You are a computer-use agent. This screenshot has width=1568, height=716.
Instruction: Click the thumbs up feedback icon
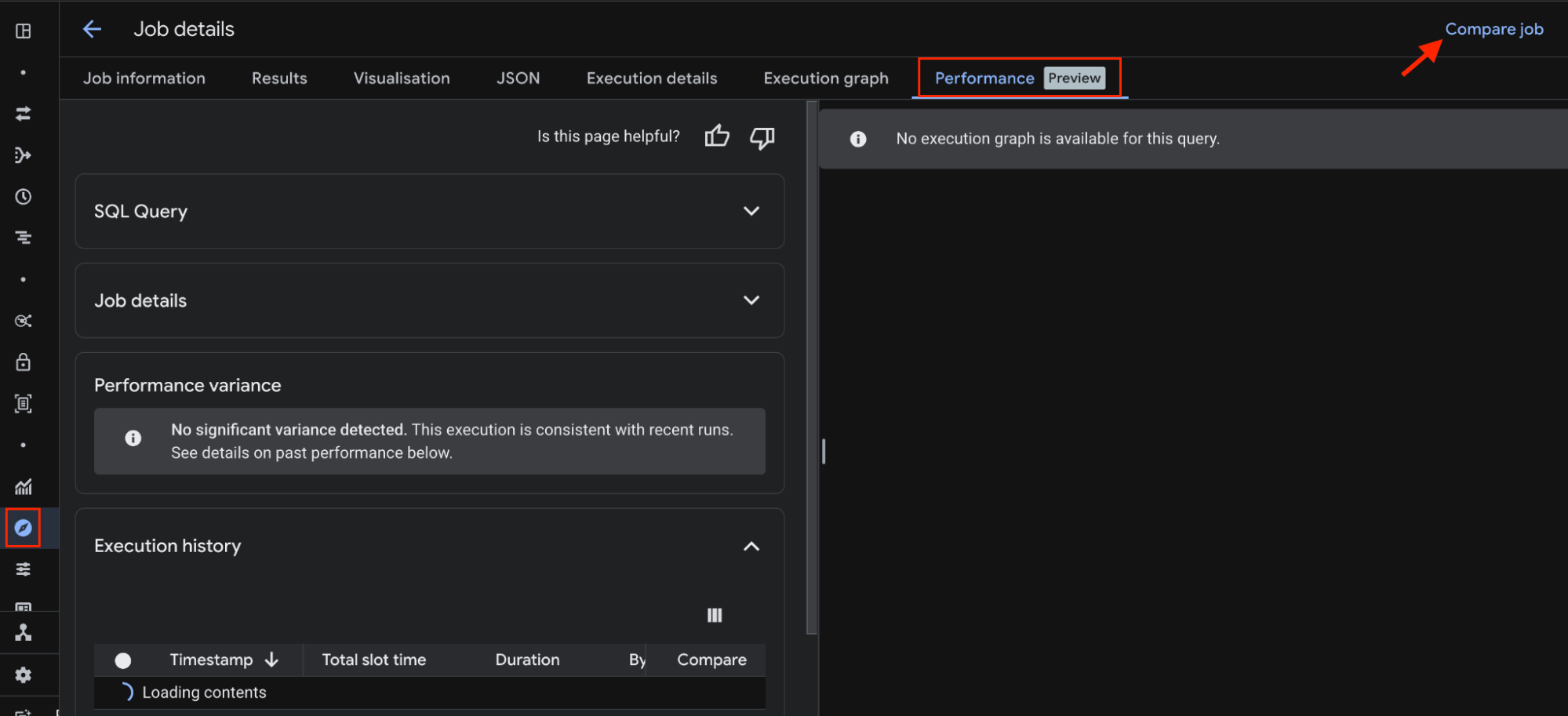tap(716, 136)
